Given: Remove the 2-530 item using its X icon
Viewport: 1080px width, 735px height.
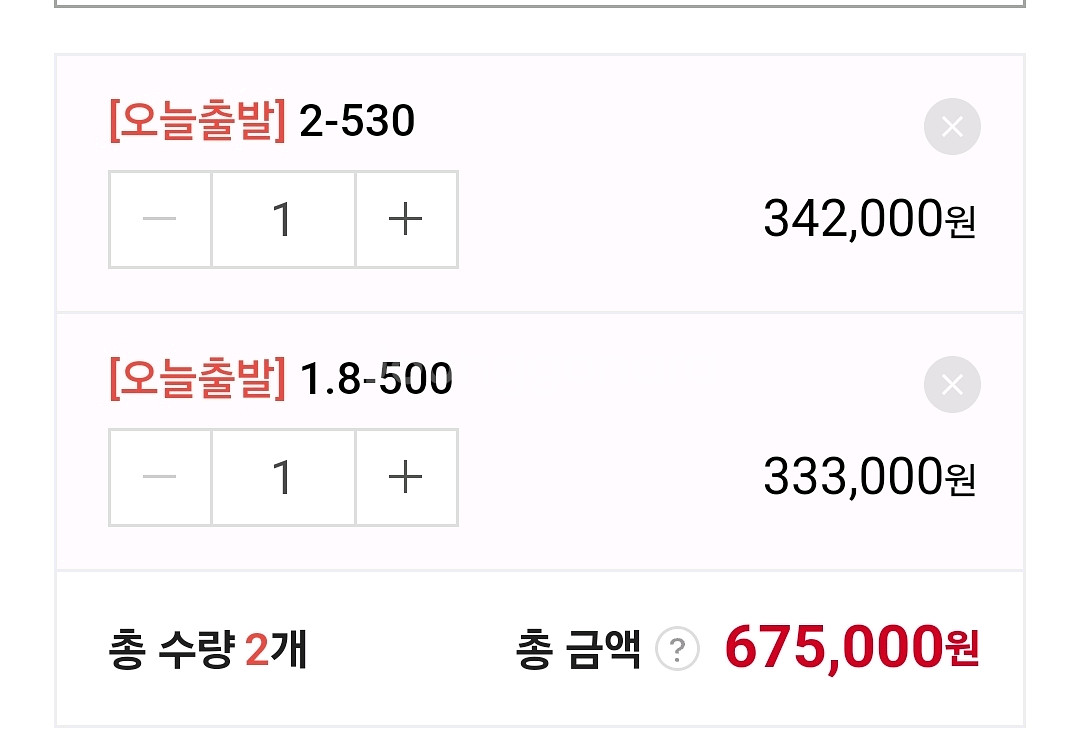Looking at the screenshot, I should pyautogui.click(x=952, y=127).
